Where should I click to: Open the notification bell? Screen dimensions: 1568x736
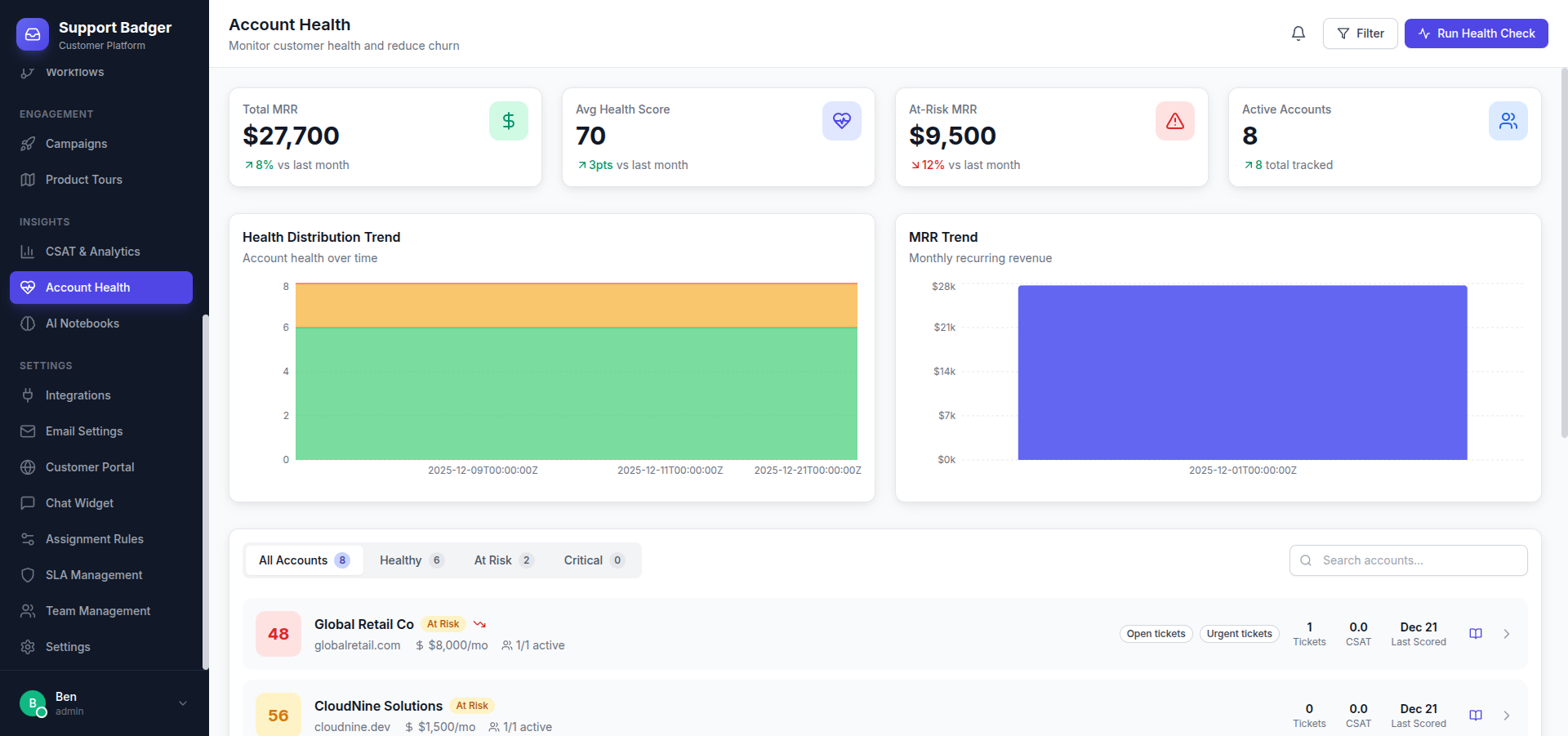coord(1298,33)
